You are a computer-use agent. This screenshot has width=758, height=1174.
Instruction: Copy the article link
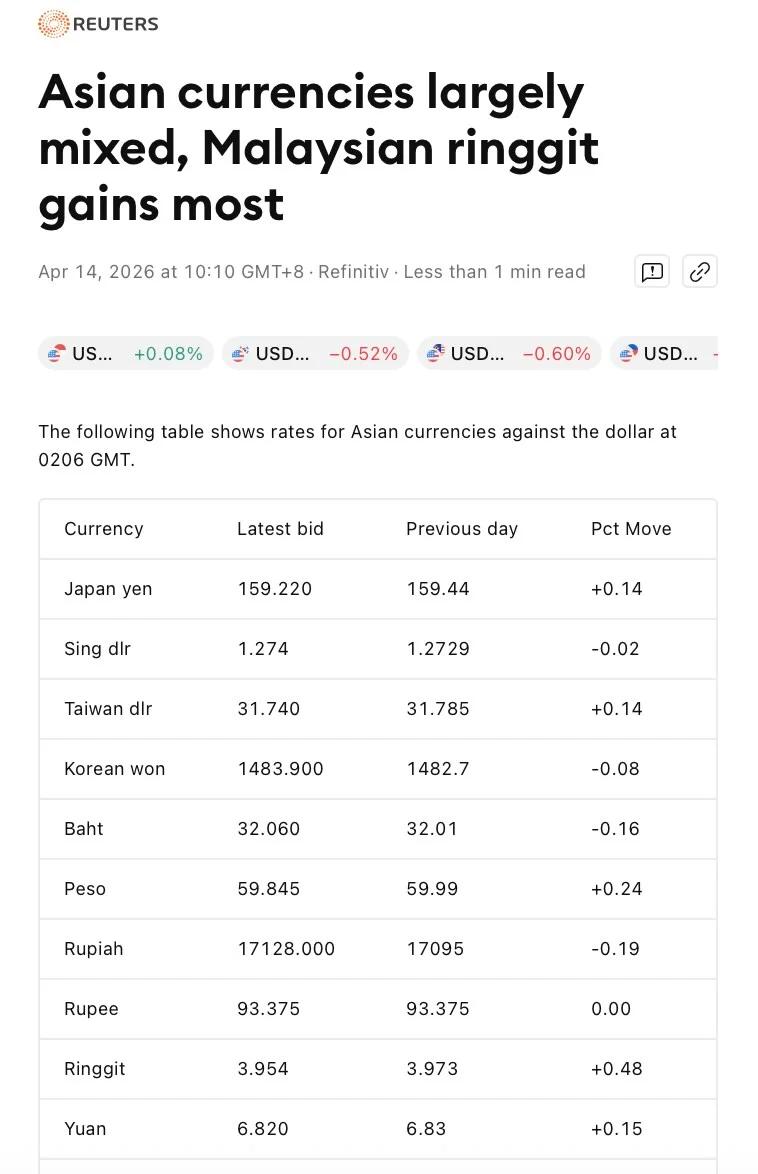pyautogui.click(x=699, y=271)
